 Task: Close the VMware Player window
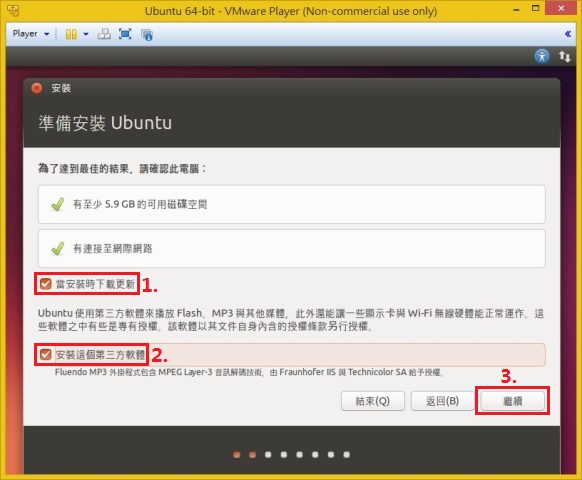pos(561,8)
